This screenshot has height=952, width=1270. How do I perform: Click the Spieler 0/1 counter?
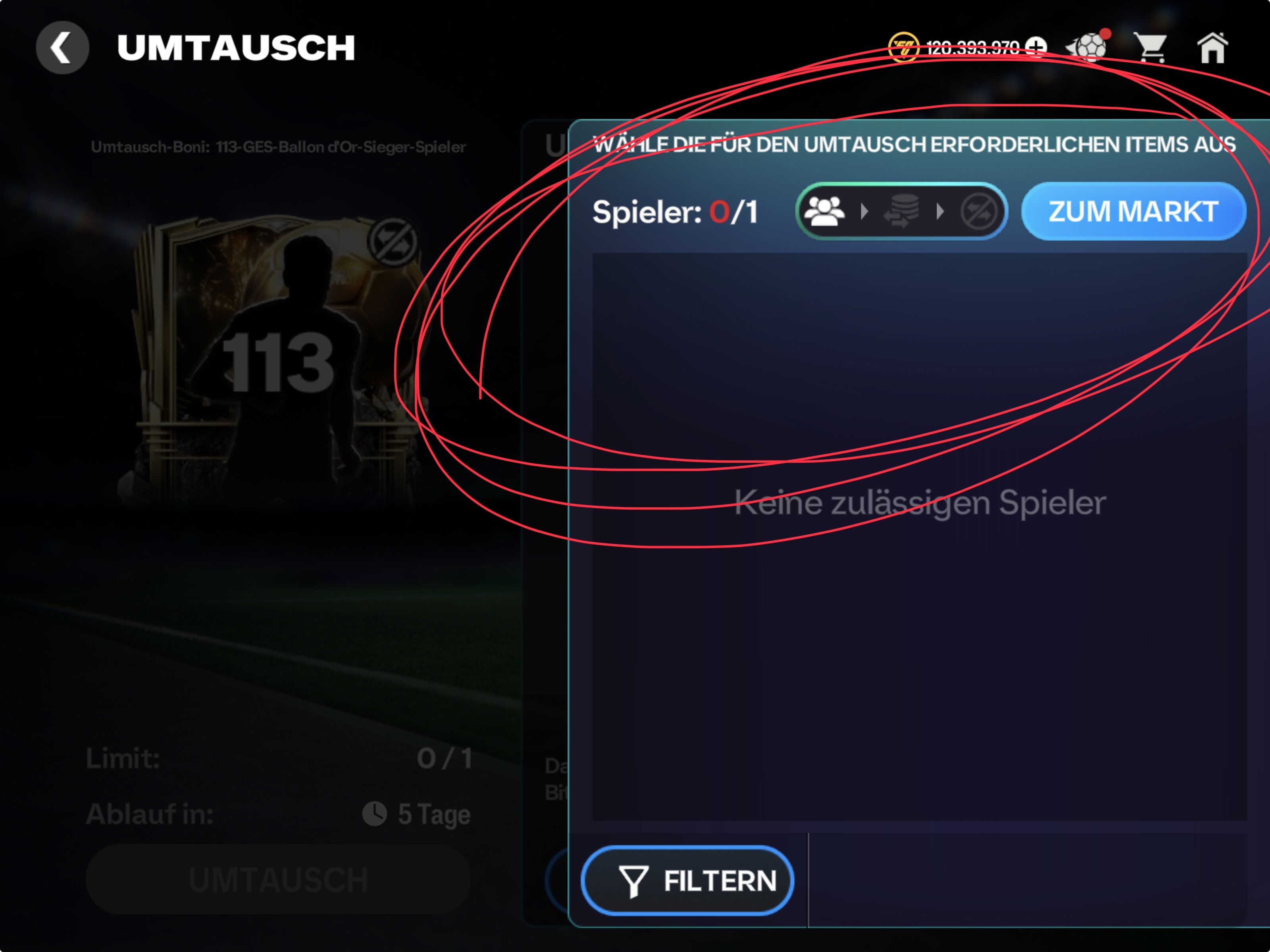click(675, 212)
